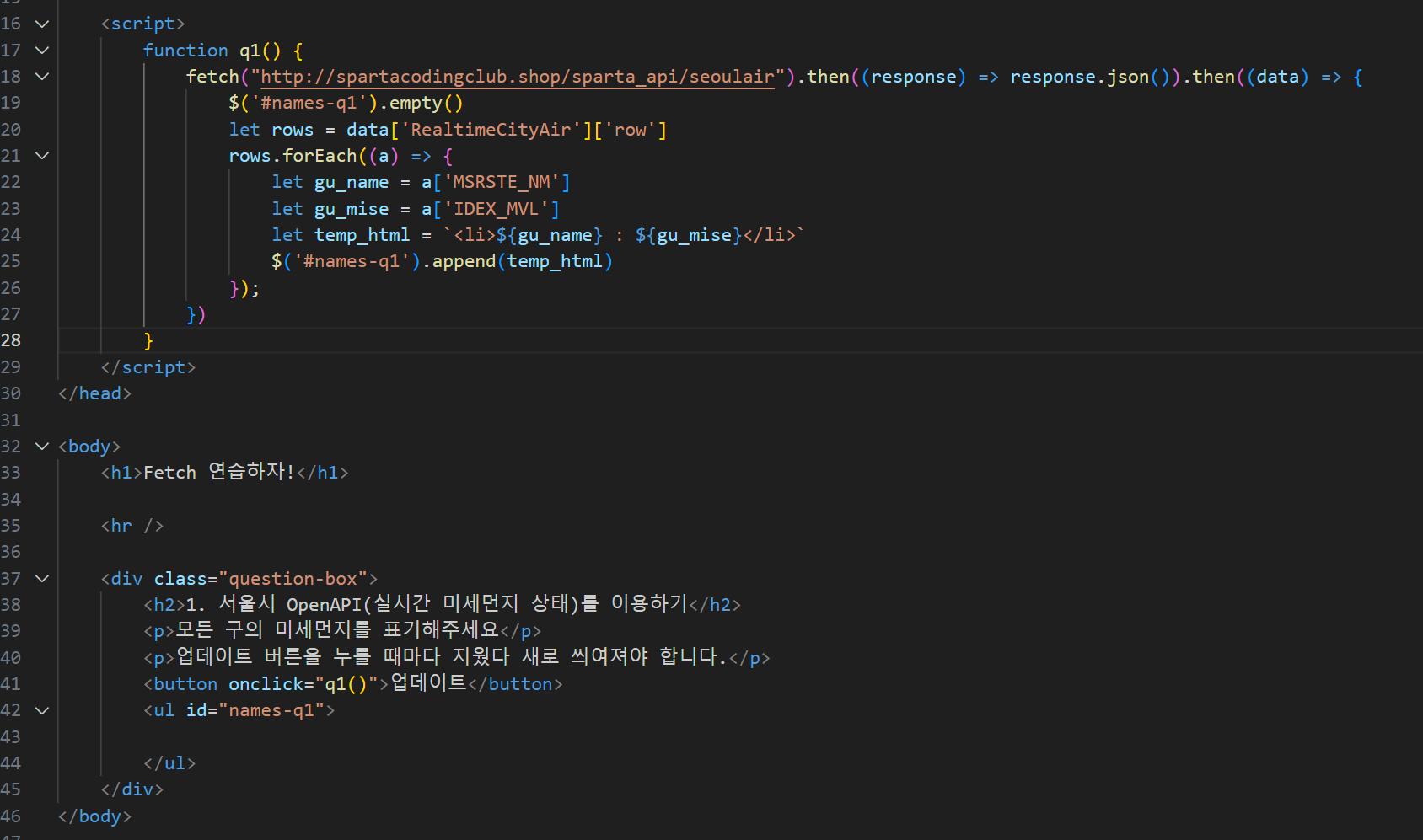
Task: Collapse the body tag fold at line 32
Action: click(42, 447)
